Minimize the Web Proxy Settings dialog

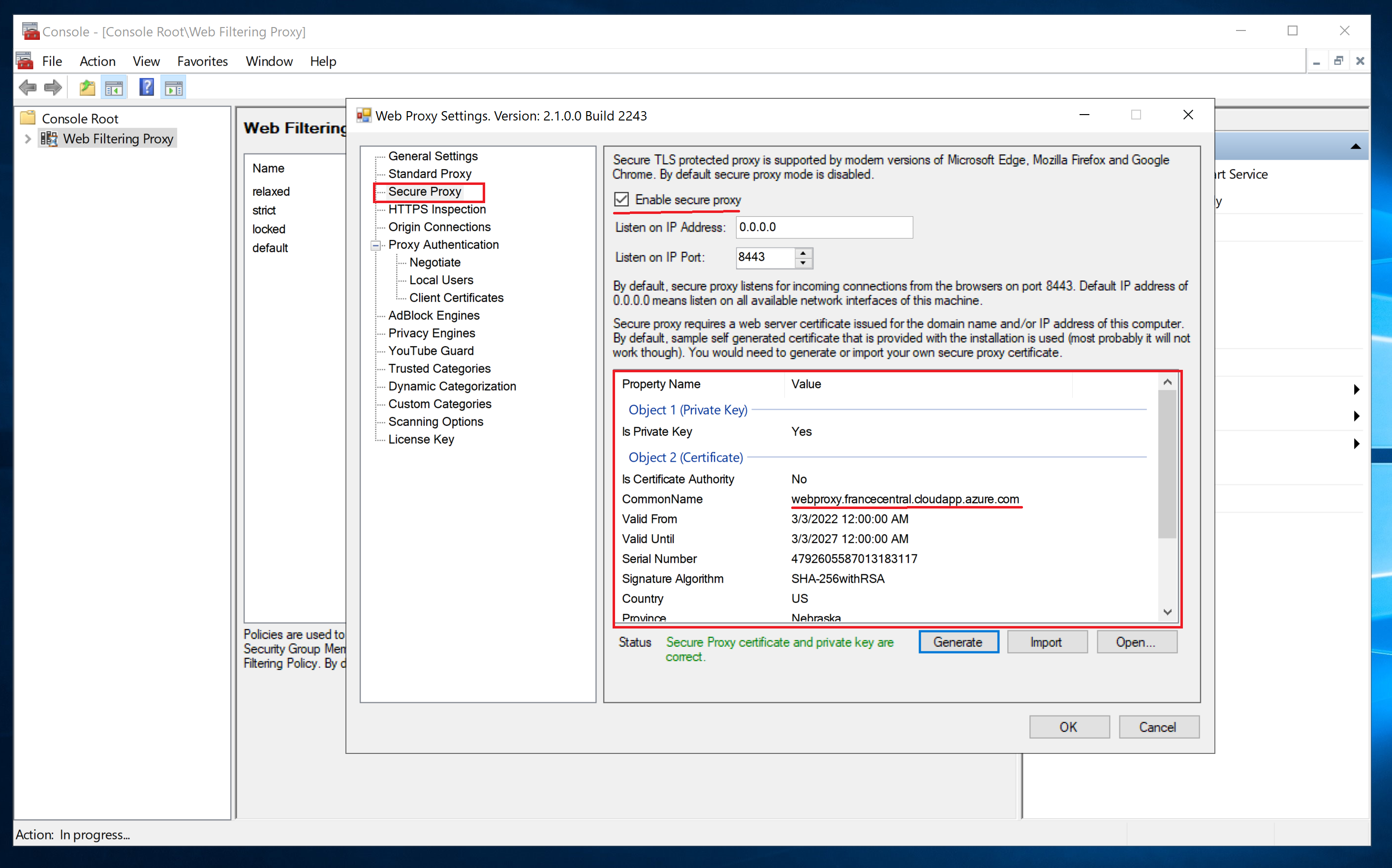click(x=1084, y=115)
